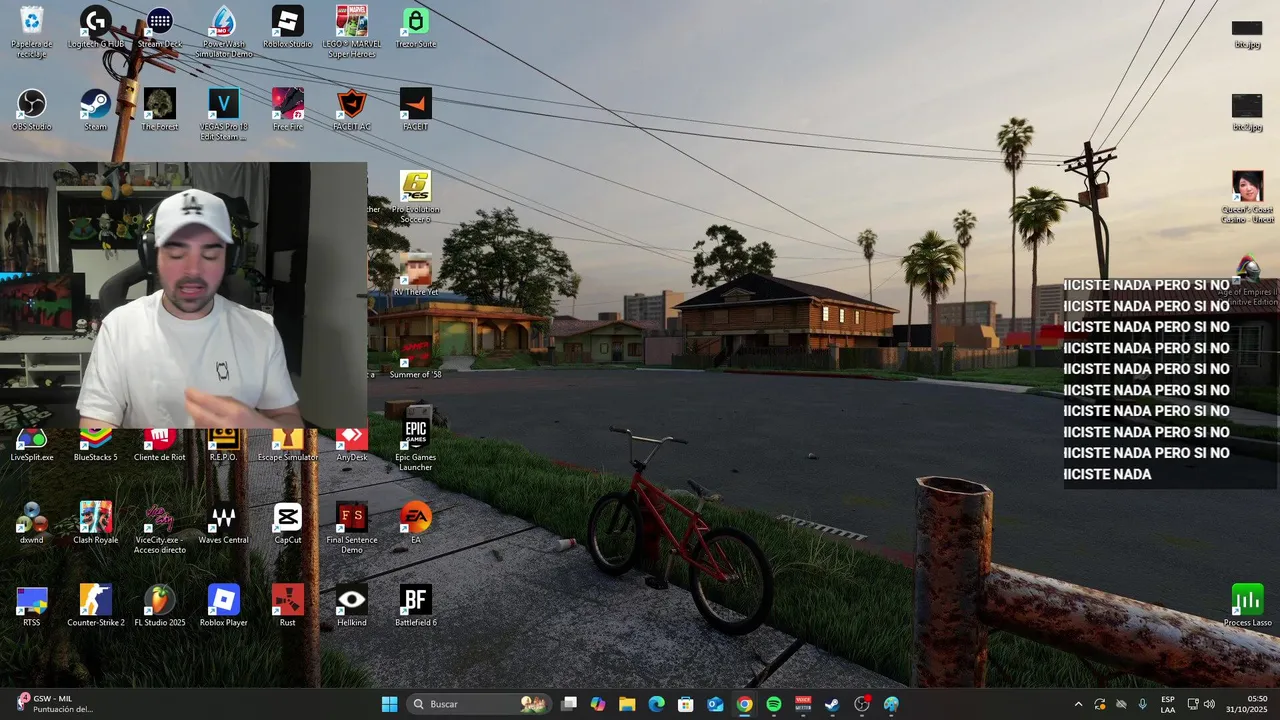This screenshot has width=1280, height=720.
Task: Open the EA app shortcut
Action: click(416, 523)
